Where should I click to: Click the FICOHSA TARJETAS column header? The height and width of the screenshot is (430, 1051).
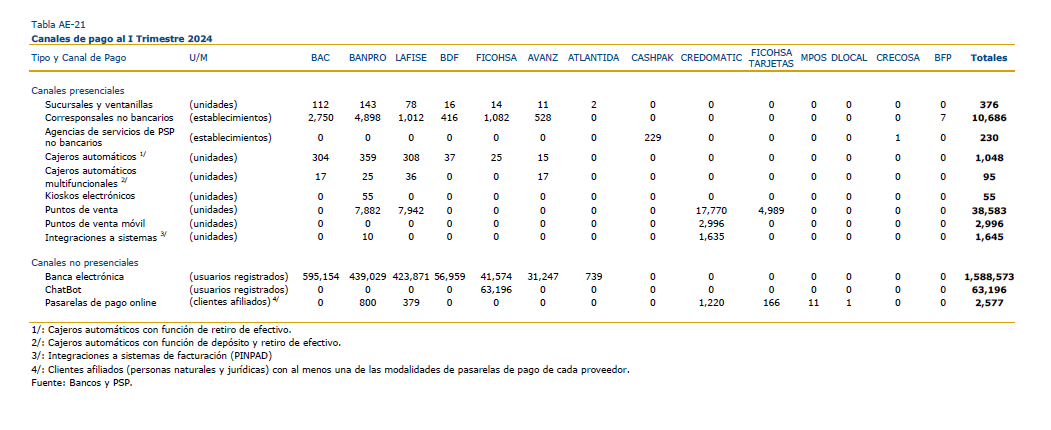click(x=771, y=58)
